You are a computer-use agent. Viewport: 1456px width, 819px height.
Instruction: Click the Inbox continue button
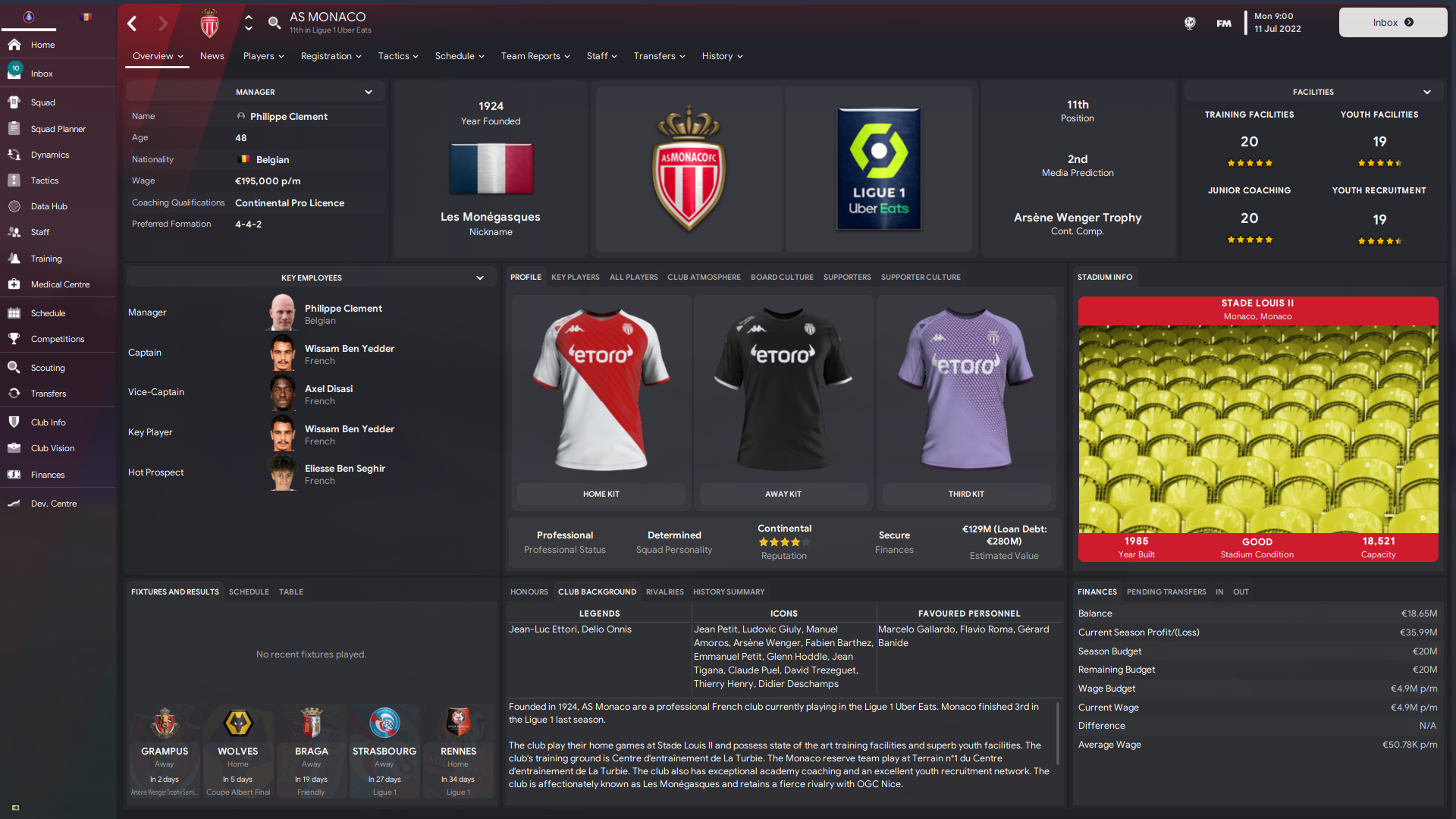tap(1393, 23)
